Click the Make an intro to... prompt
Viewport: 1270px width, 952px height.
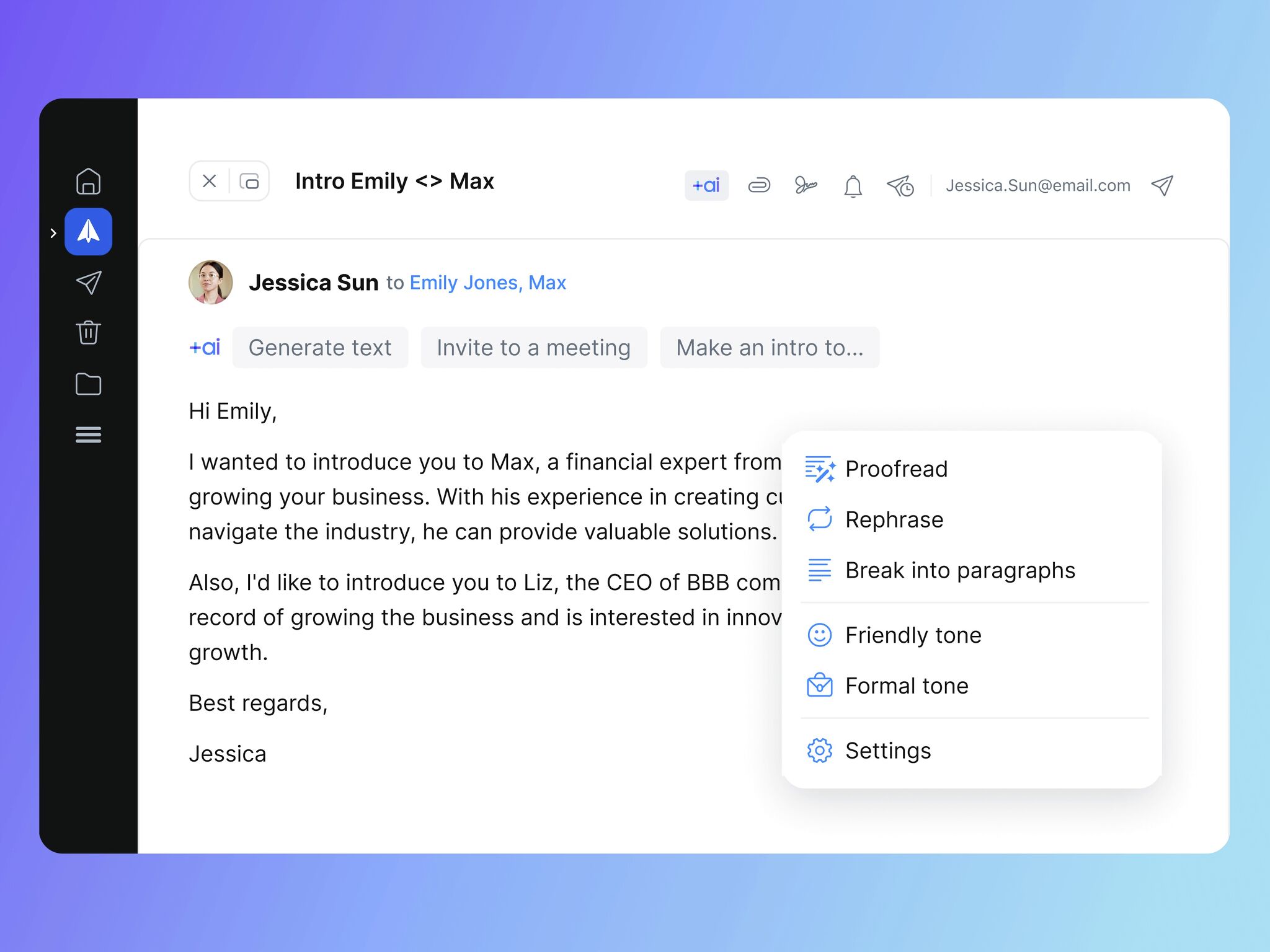(770, 347)
